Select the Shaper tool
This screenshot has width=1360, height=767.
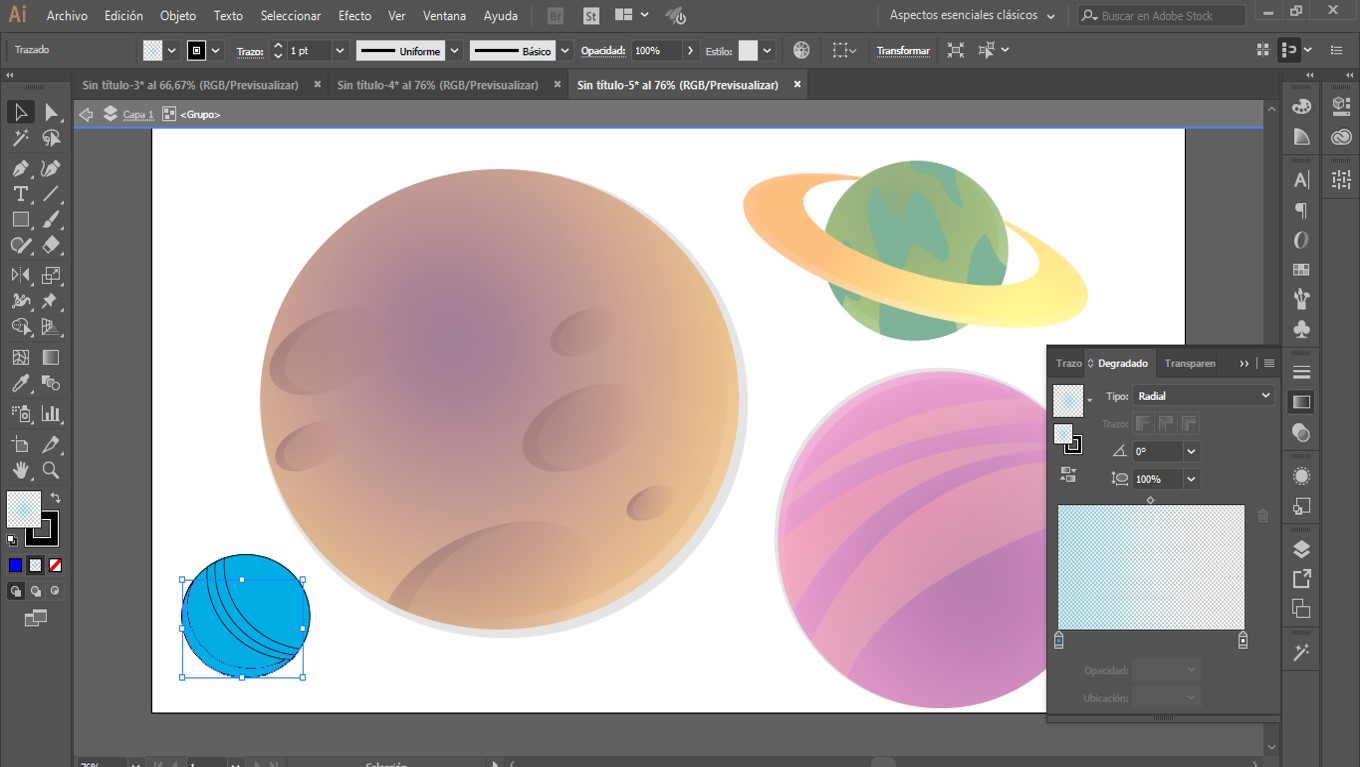point(20,245)
